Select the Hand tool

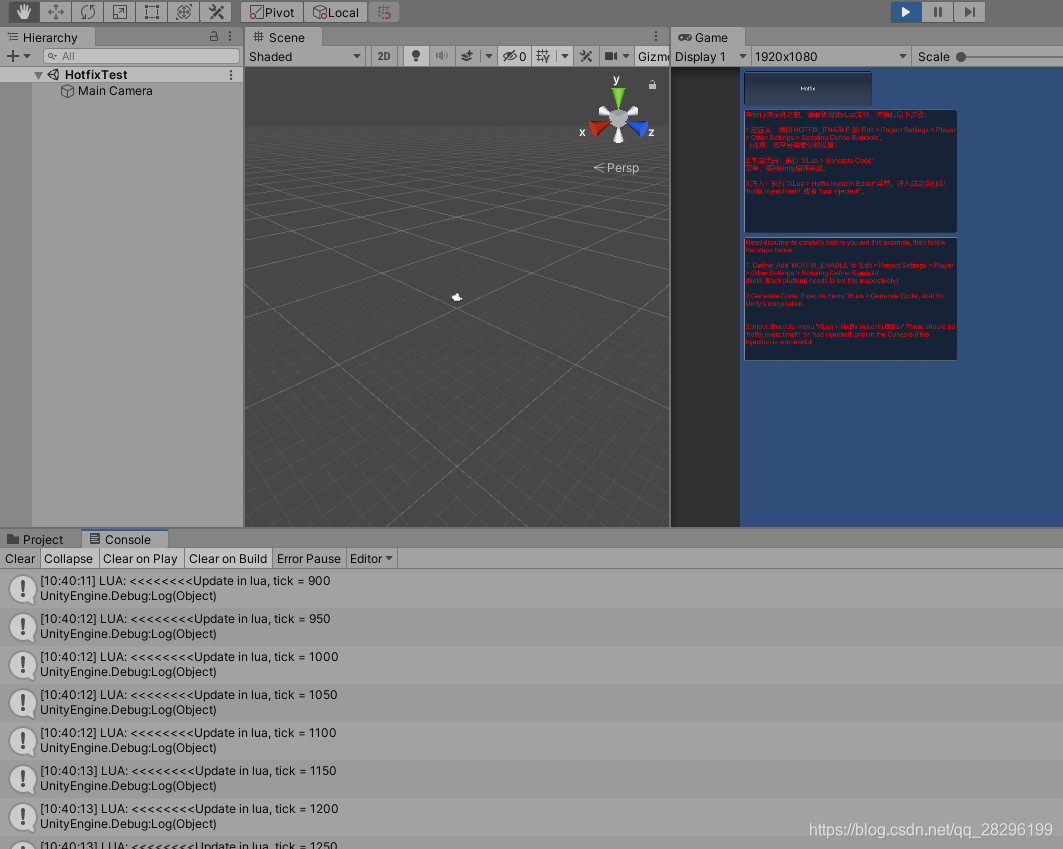(x=24, y=12)
